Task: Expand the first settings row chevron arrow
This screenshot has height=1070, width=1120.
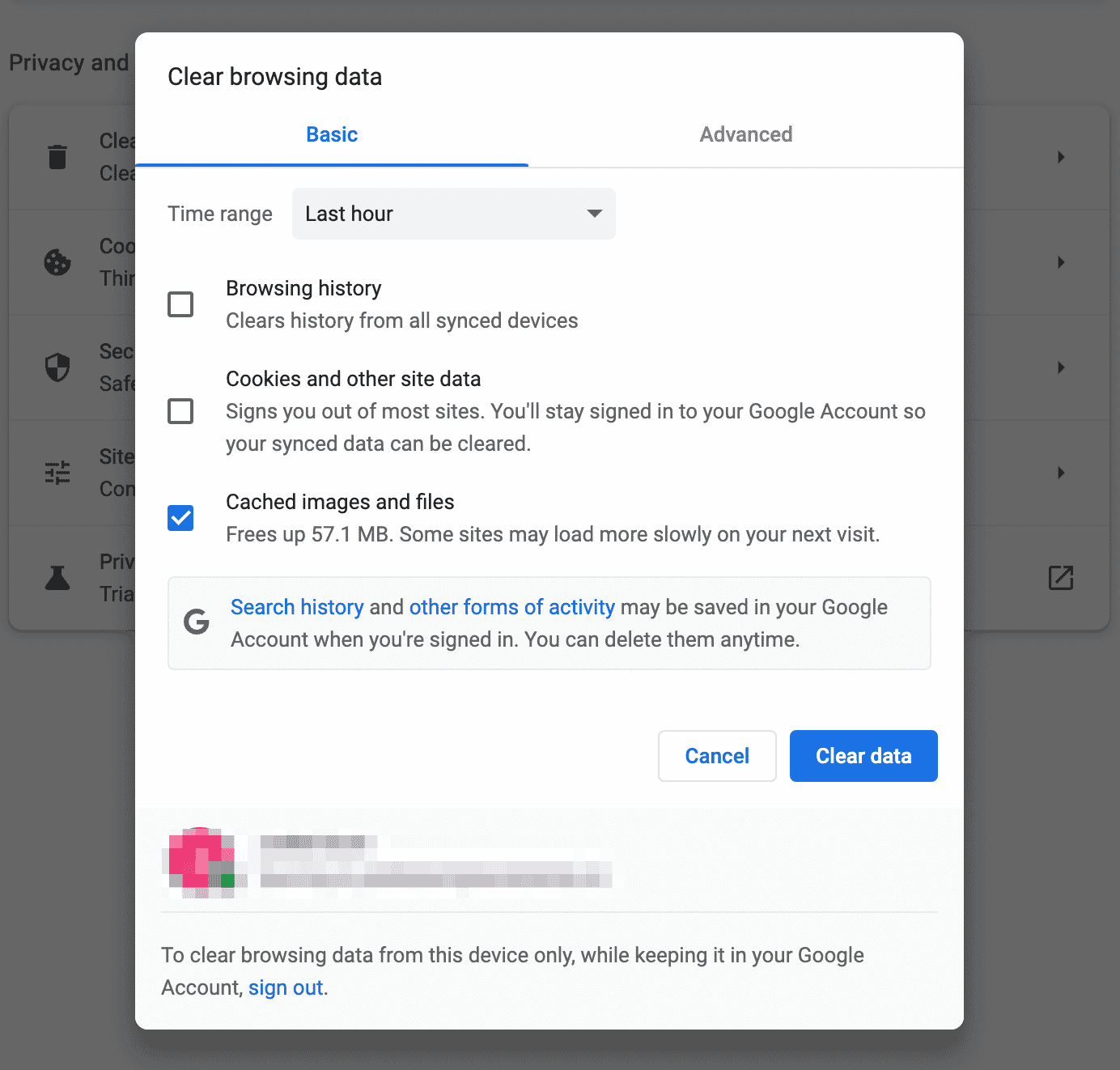Action: point(1060,157)
